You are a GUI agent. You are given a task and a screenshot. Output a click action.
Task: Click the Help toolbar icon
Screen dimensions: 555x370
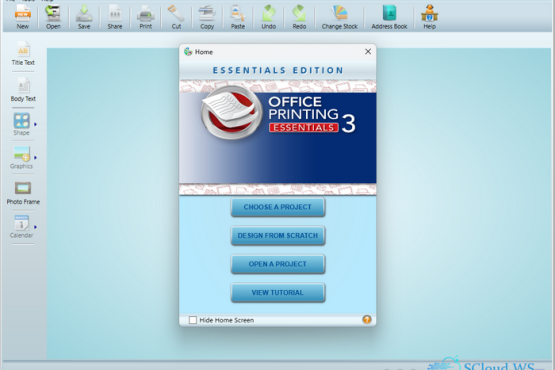[429, 16]
